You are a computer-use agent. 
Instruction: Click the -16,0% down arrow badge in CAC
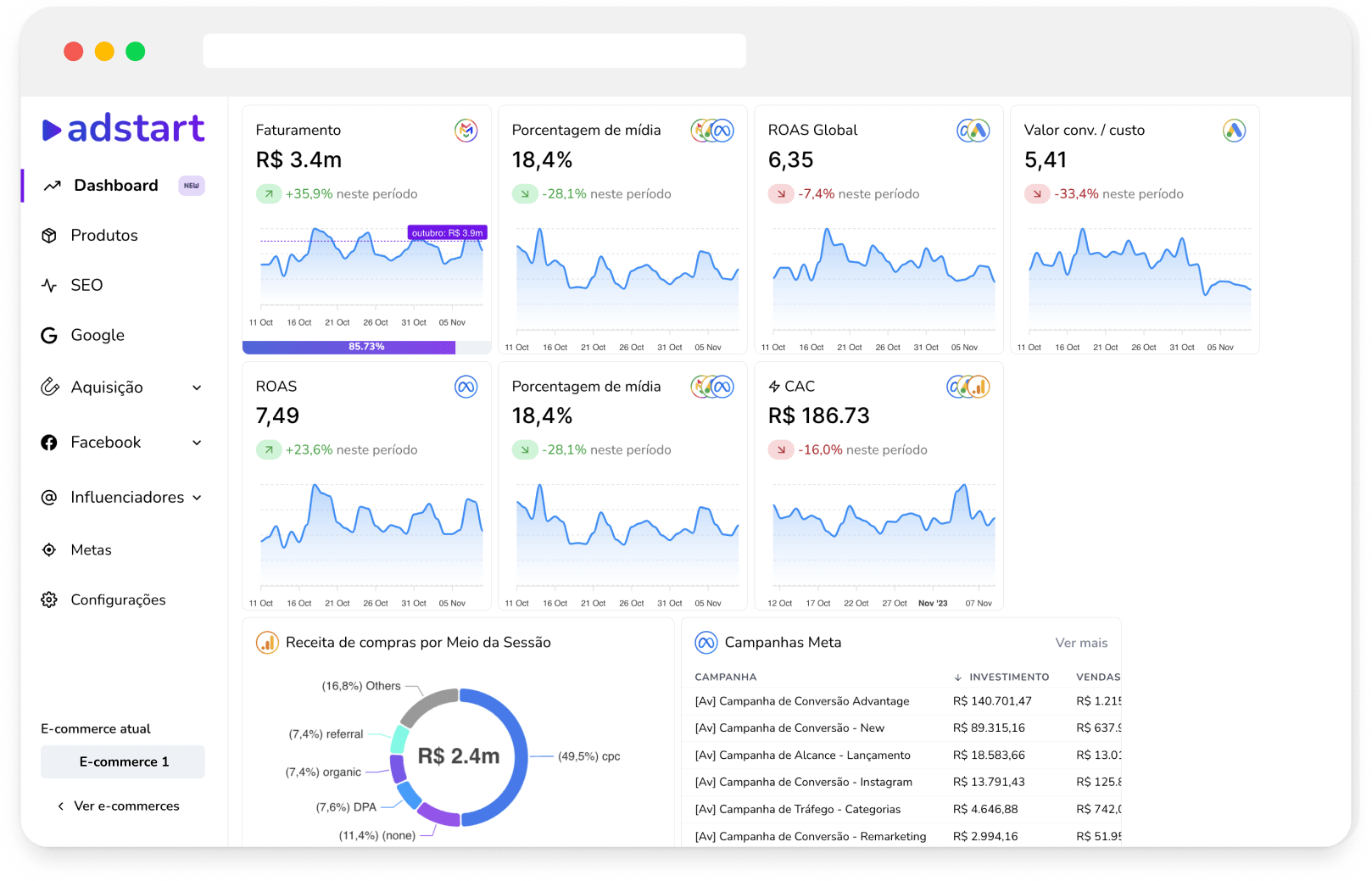click(x=781, y=450)
